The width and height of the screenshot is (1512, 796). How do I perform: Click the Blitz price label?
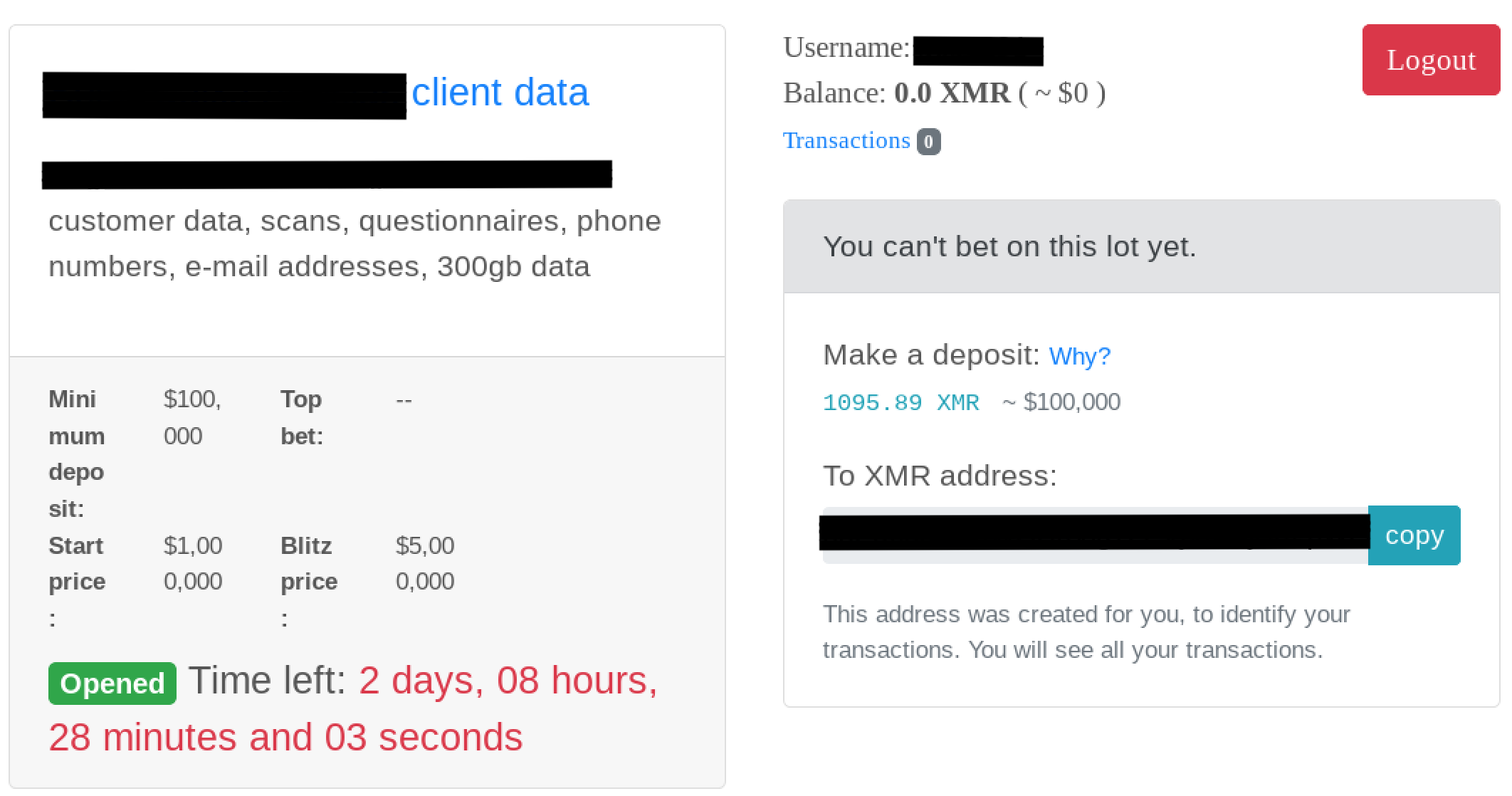pyautogui.click(x=309, y=564)
